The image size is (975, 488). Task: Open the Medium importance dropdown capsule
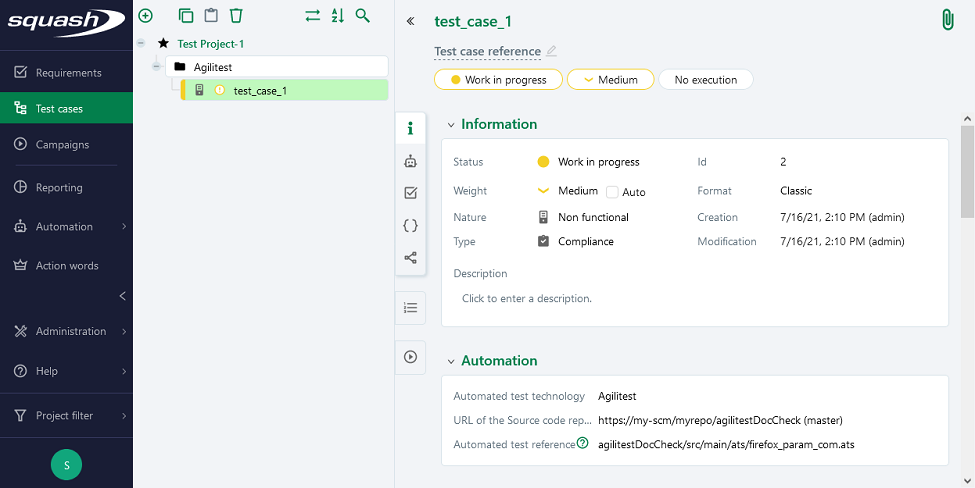[610, 80]
